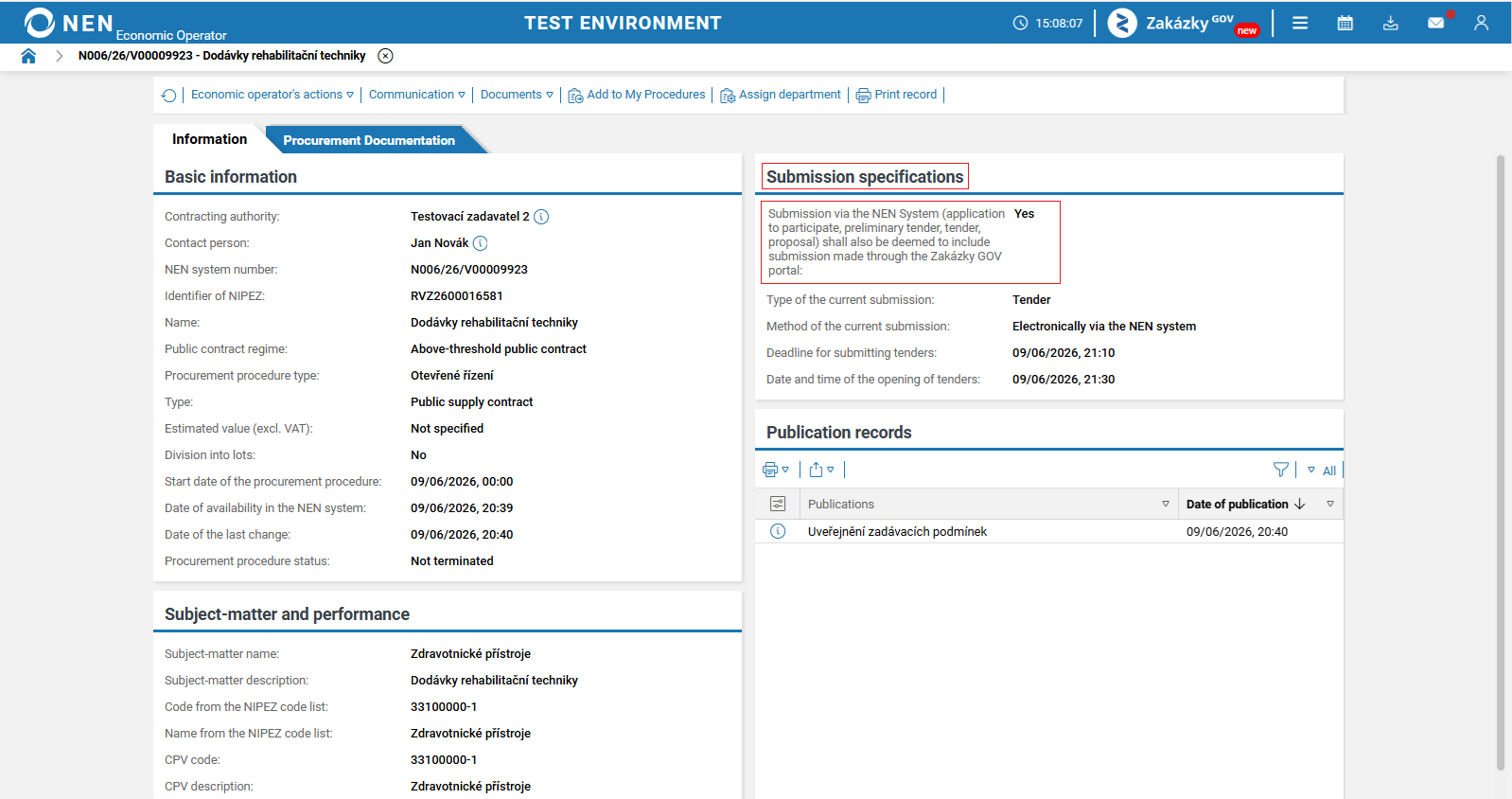
Task: Click the Submission specifications heading
Action: click(x=865, y=177)
